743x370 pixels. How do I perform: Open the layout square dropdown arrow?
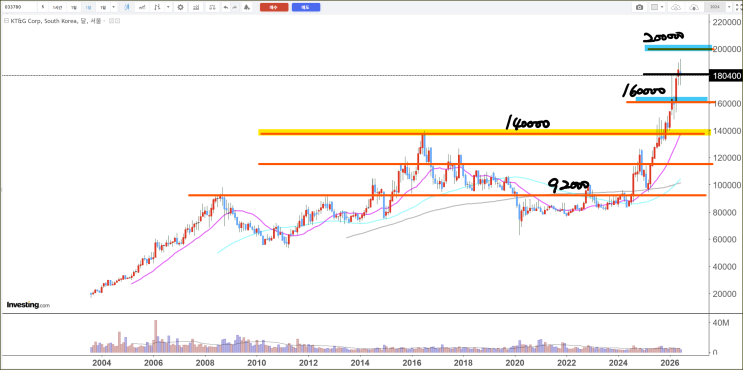(662, 7)
